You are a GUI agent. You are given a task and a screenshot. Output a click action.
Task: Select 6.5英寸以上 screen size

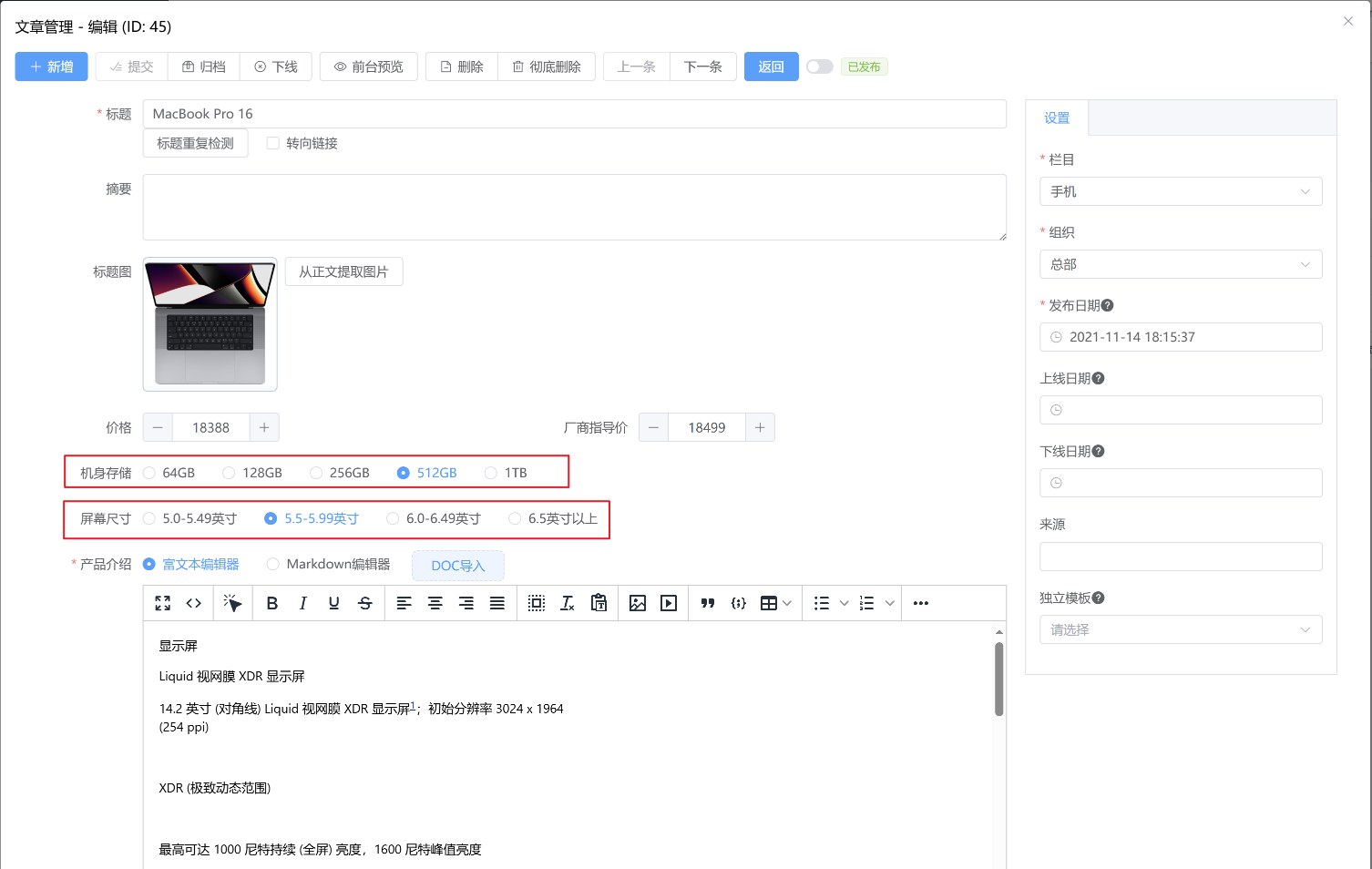[515, 518]
